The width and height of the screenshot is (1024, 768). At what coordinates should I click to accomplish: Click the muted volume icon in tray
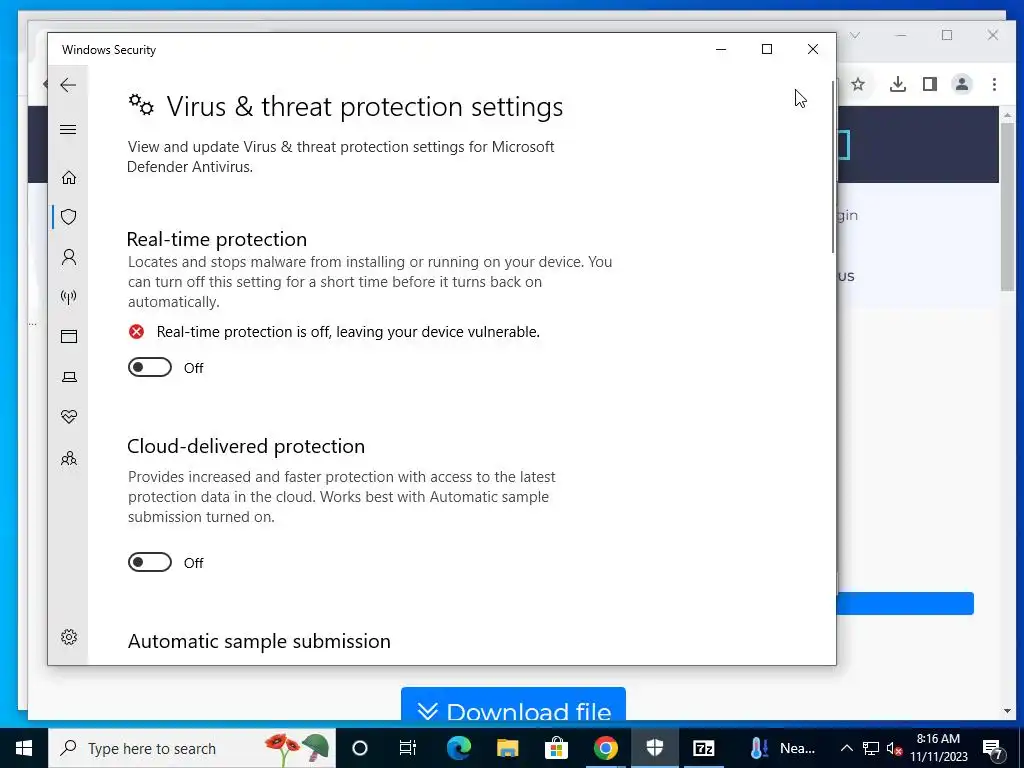point(895,748)
